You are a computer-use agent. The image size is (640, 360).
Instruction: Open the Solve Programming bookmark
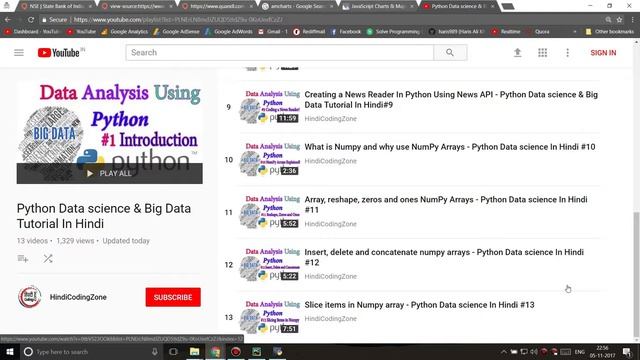click(393, 31)
